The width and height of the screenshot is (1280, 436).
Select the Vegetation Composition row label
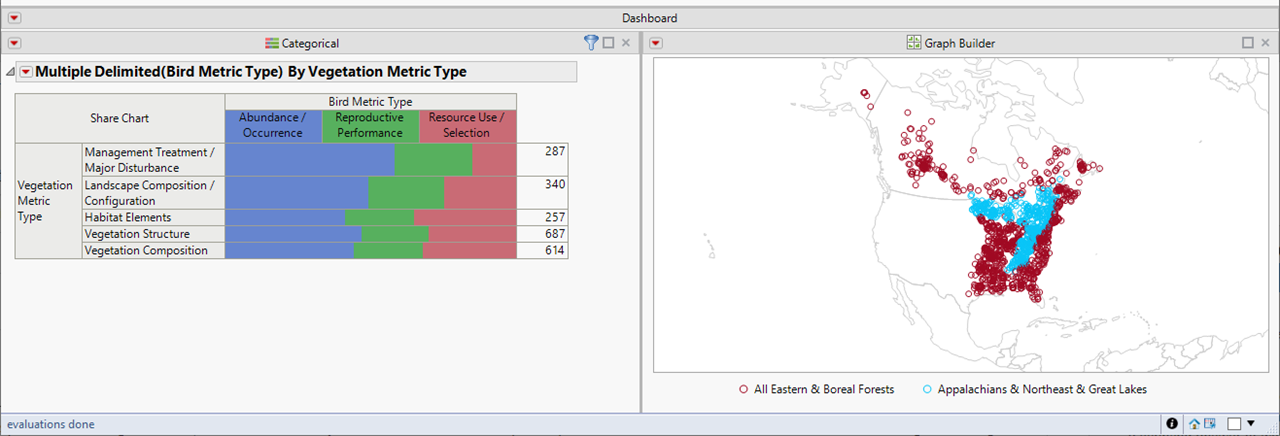[x=153, y=250]
